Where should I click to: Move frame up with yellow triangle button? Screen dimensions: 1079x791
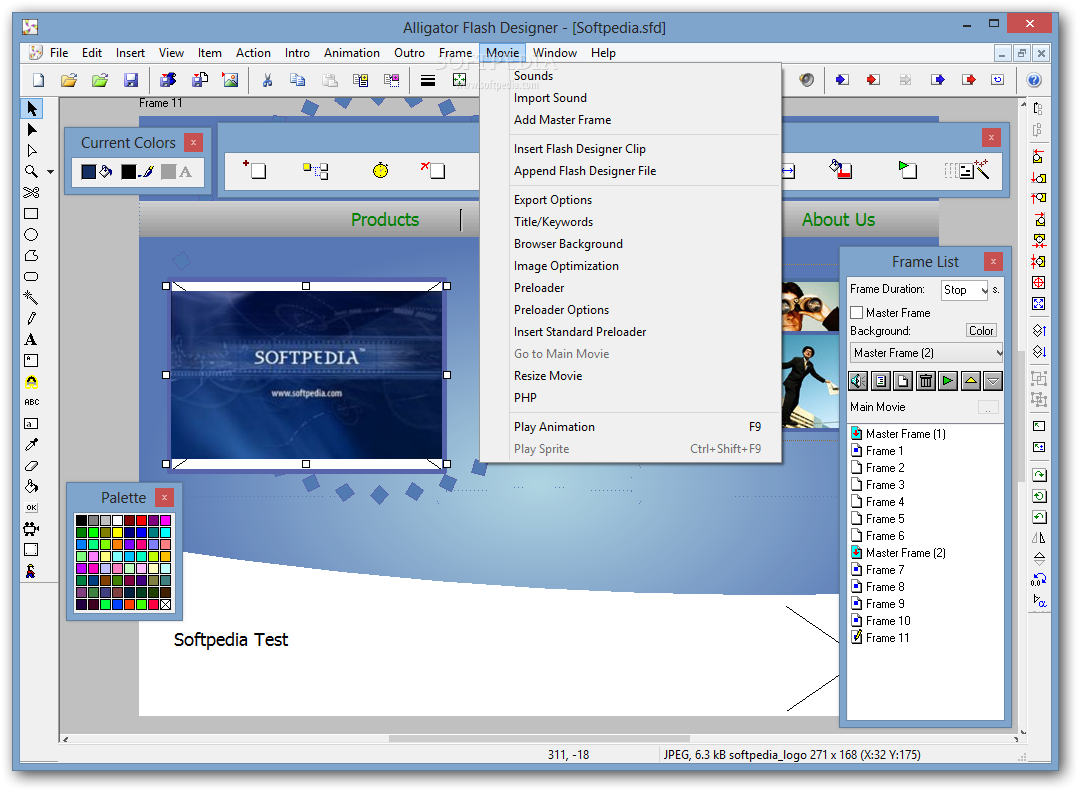[x=970, y=381]
